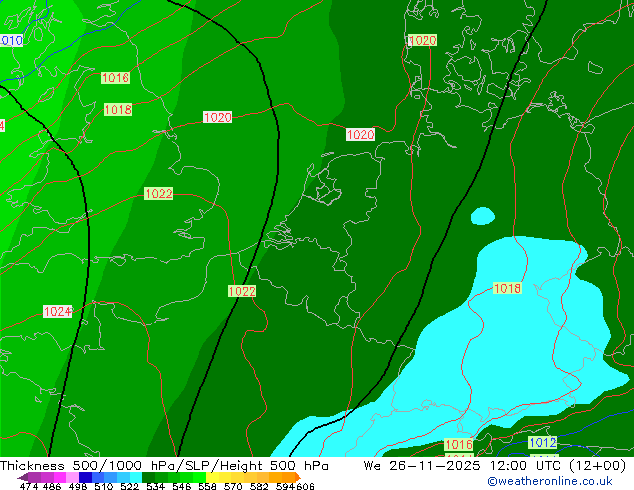This screenshot has height=490, width=634.
Task: Click the small isolated cyan patch on the map
Action: tap(483, 216)
